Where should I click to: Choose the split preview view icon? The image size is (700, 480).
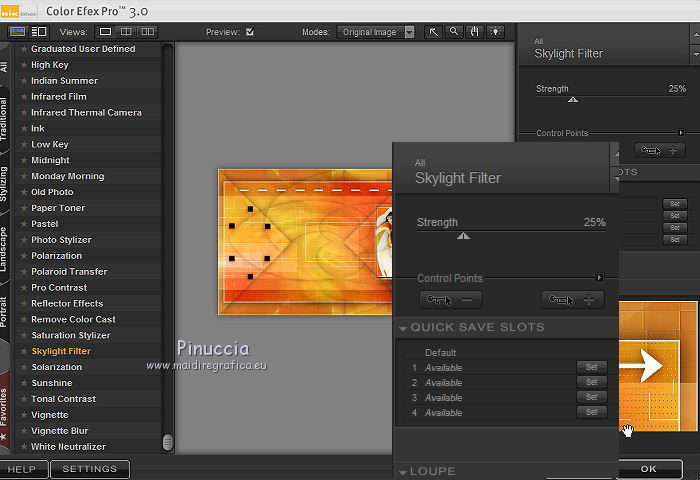pyautogui.click(x=126, y=32)
